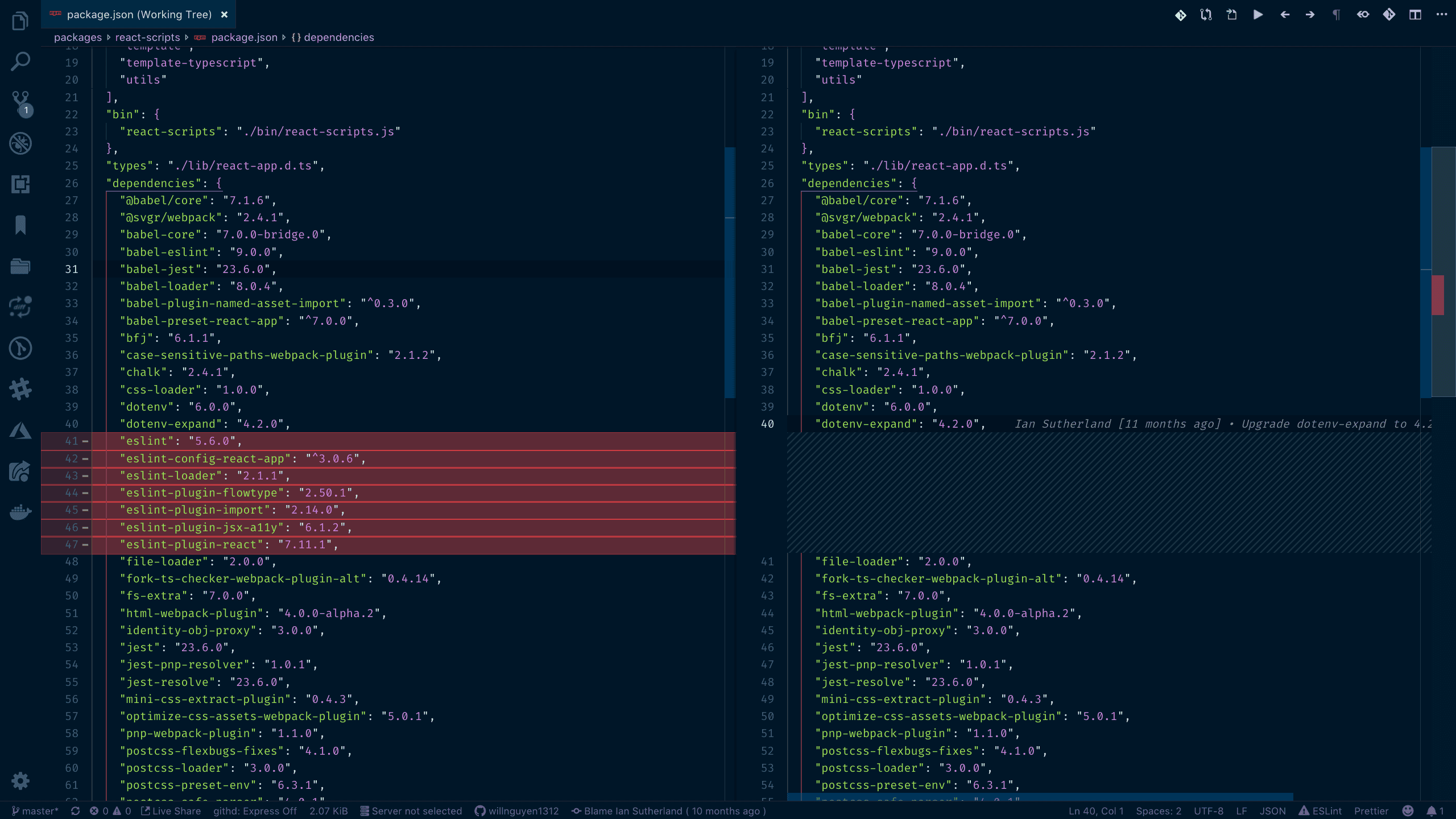1456x819 pixels.
Task: Open the Manage gear in activity bar
Action: tap(20, 780)
